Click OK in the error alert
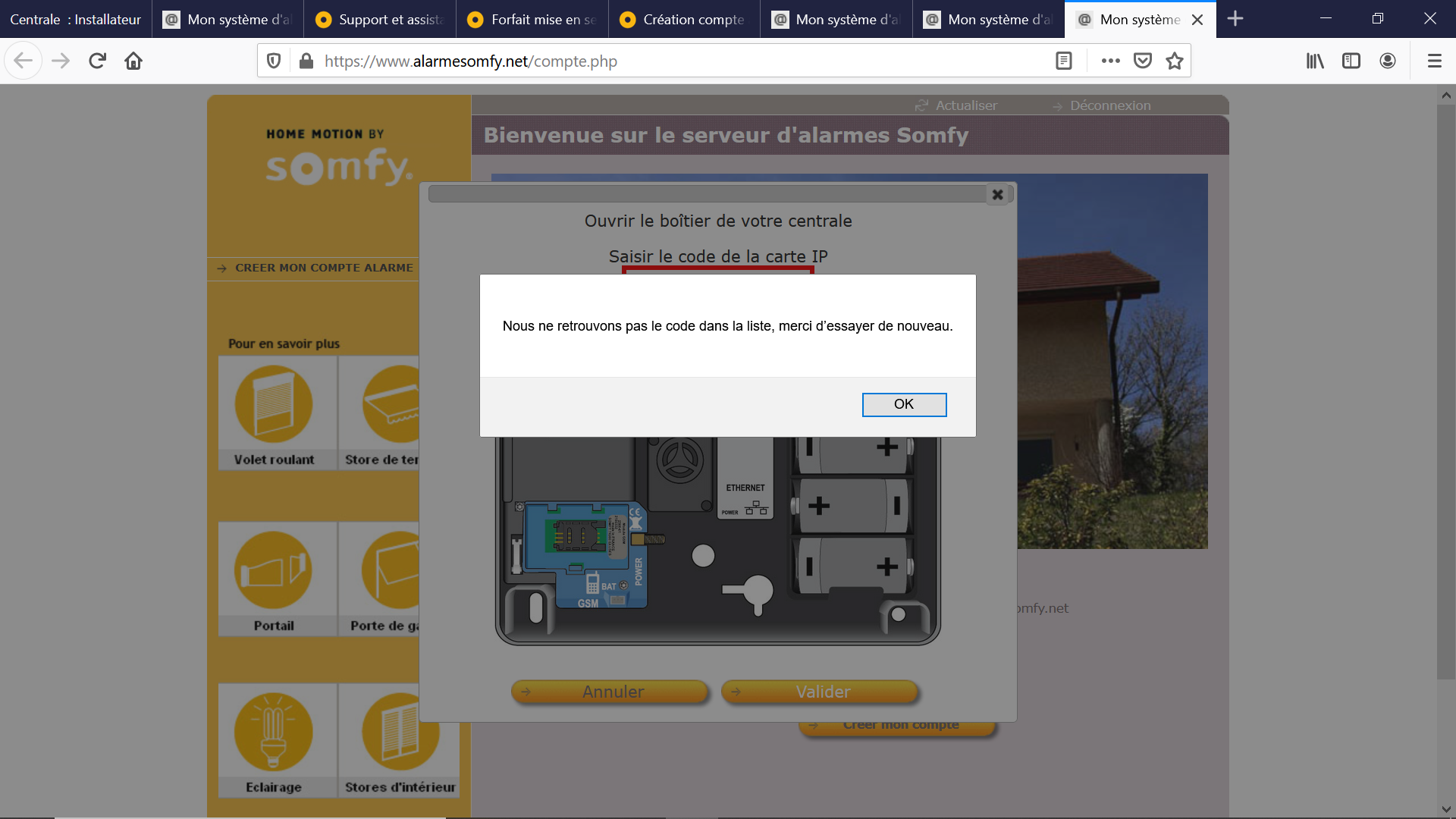 (x=904, y=404)
